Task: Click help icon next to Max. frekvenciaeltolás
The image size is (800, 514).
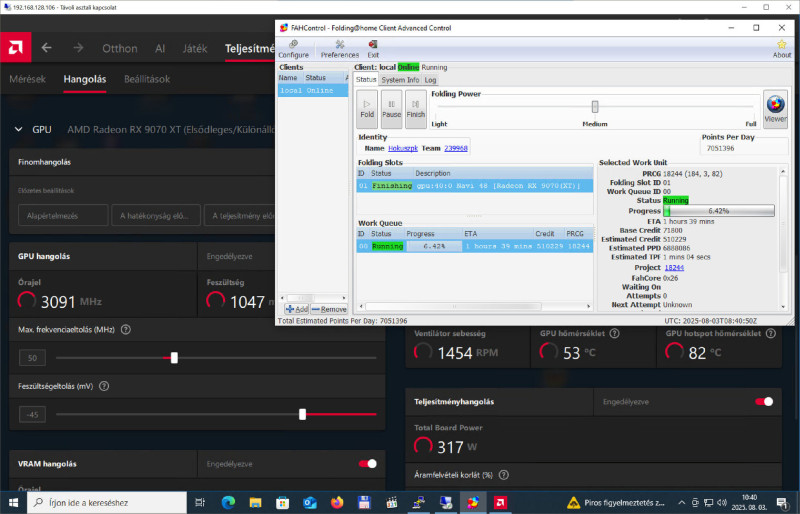Action: [x=126, y=330]
